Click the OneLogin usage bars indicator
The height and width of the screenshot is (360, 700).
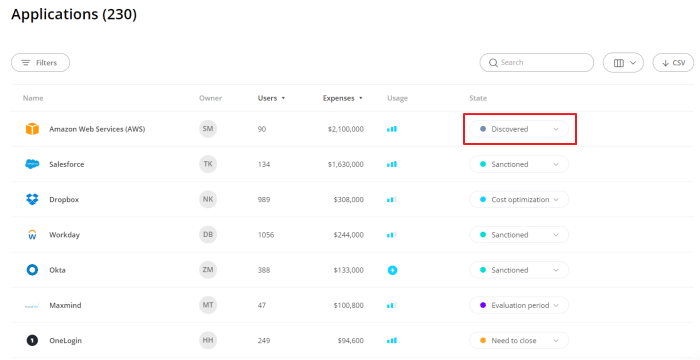click(392, 341)
